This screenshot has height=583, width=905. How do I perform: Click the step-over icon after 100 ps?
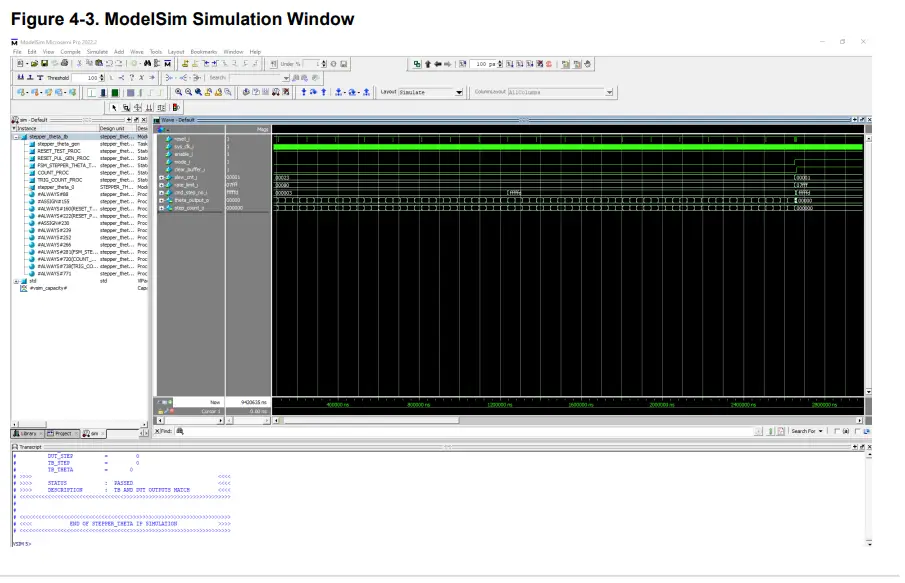tap(519, 64)
